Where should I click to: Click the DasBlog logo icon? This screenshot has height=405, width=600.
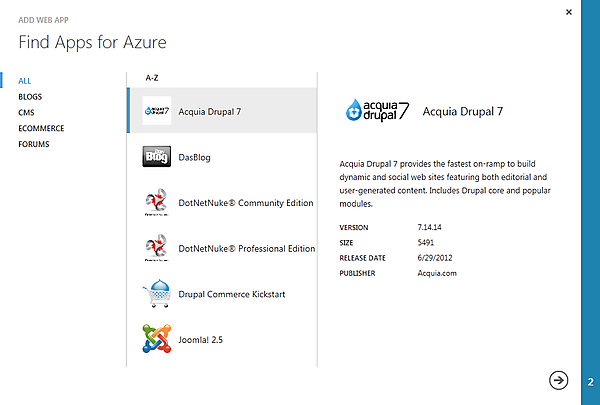(156, 157)
